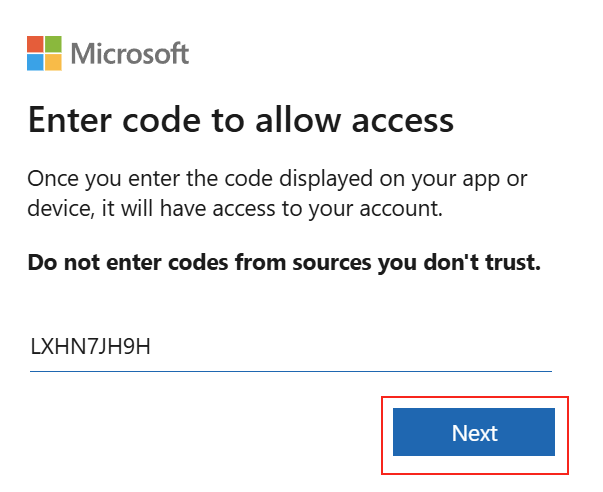The image size is (603, 492).
Task: Click the "Enter code to allow access" heading
Action: 241,120
